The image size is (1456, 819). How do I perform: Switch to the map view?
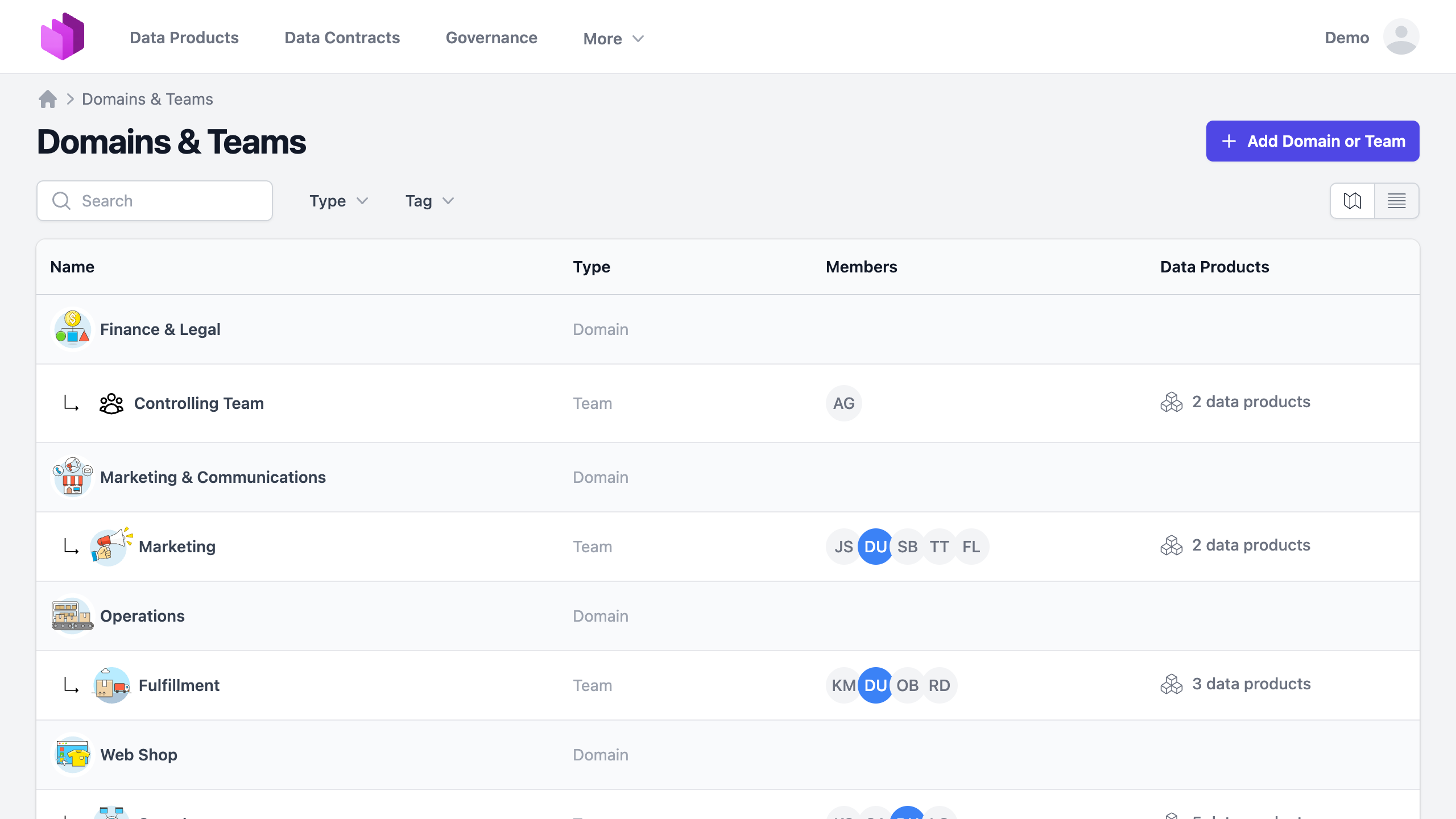(1352, 201)
